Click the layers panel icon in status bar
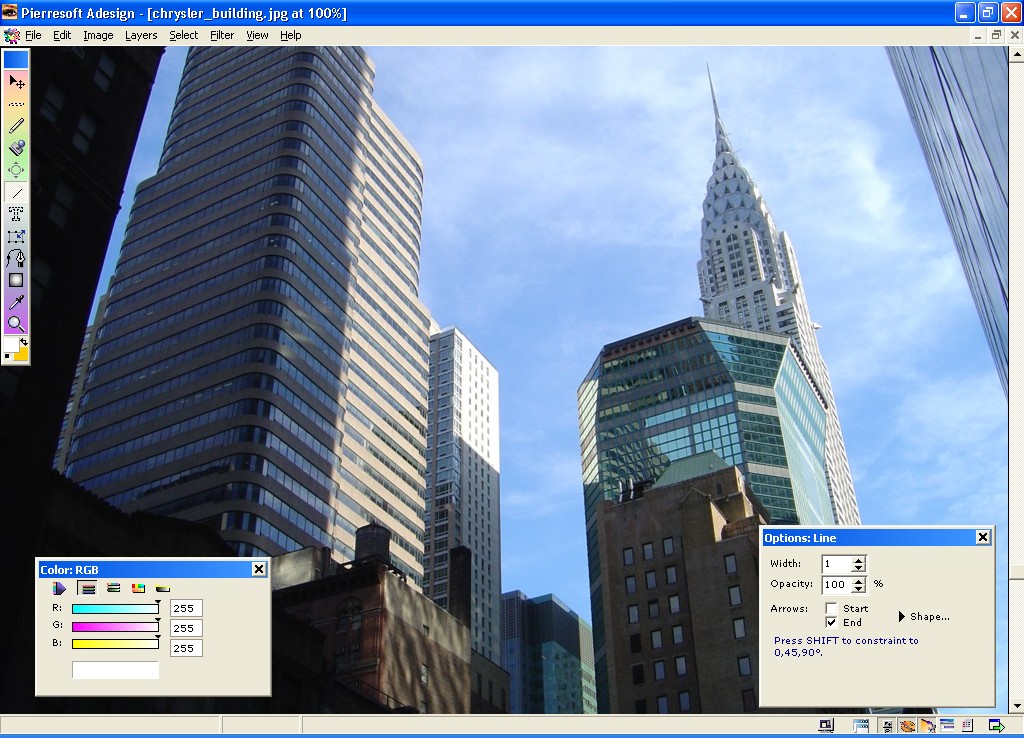 pos(947,726)
